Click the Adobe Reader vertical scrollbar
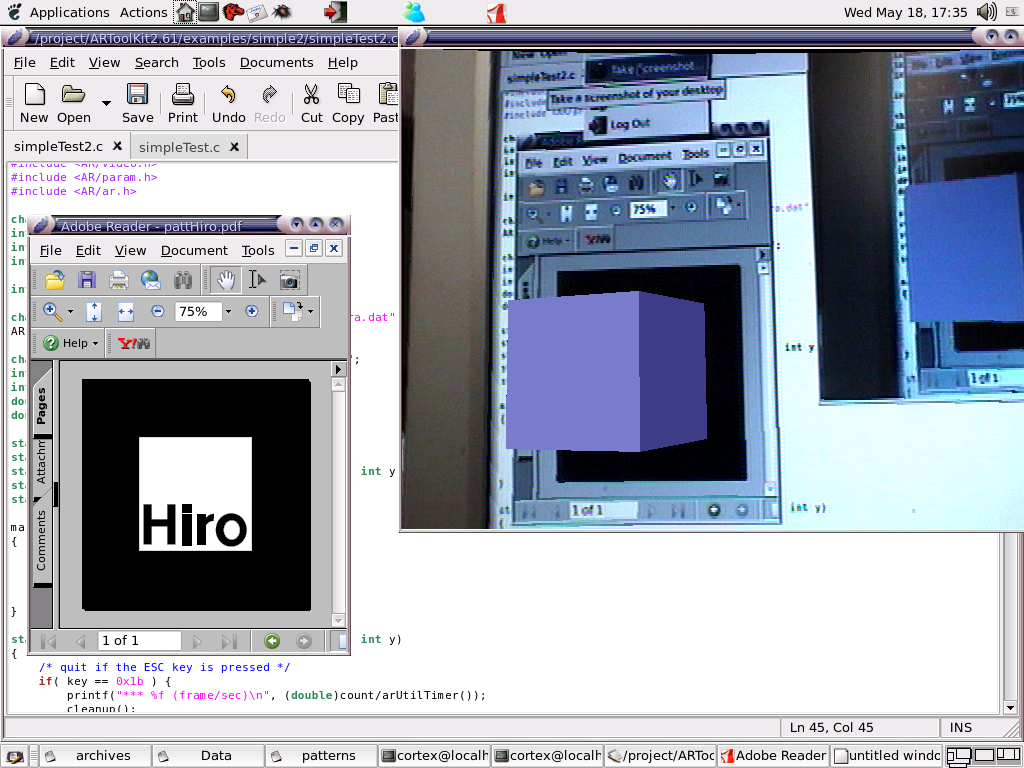Viewport: 1024px width, 768px height. click(x=338, y=502)
